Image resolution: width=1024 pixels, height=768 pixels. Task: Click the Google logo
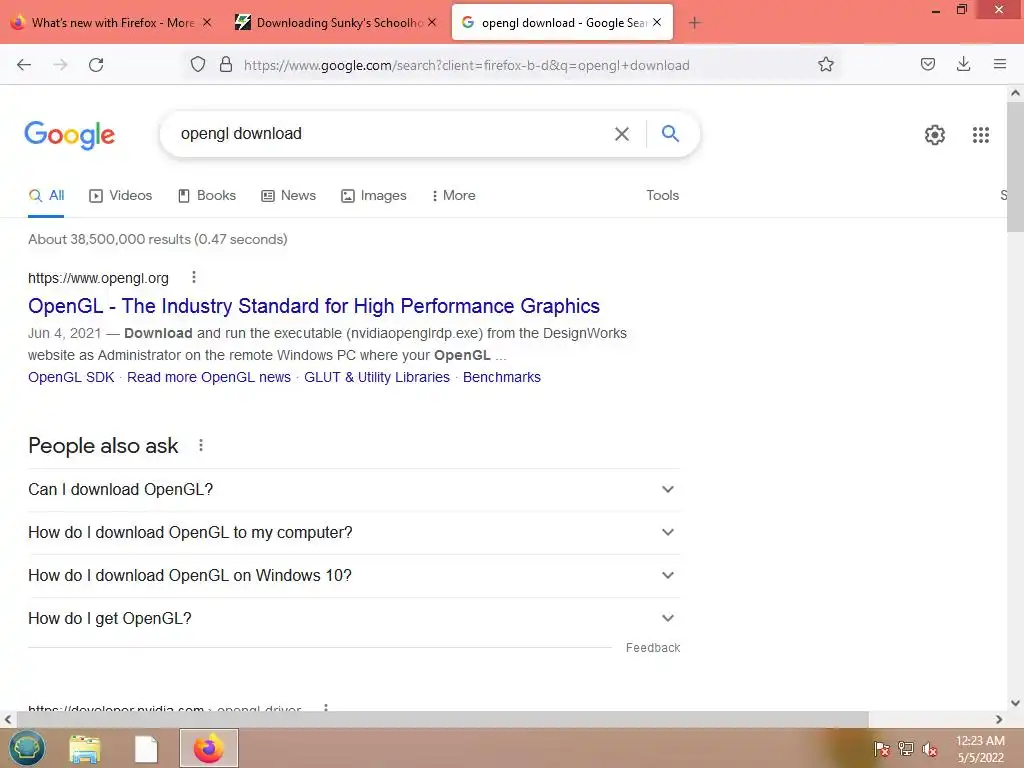coord(70,135)
